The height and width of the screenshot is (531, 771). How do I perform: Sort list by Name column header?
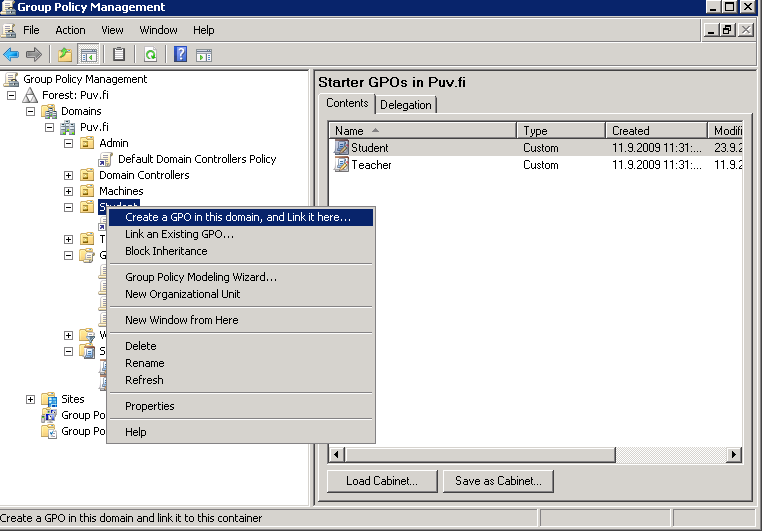point(423,131)
